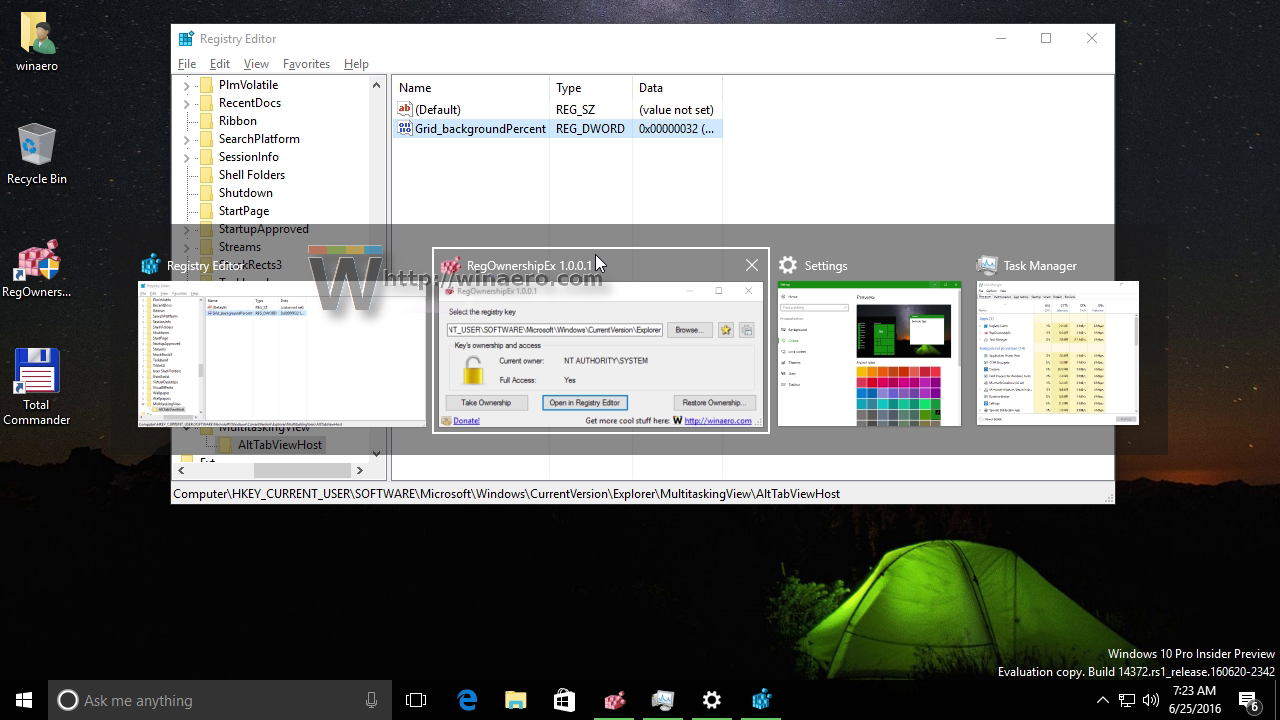
Task: Launch Total Commander desktop shortcut
Action: click(x=37, y=387)
